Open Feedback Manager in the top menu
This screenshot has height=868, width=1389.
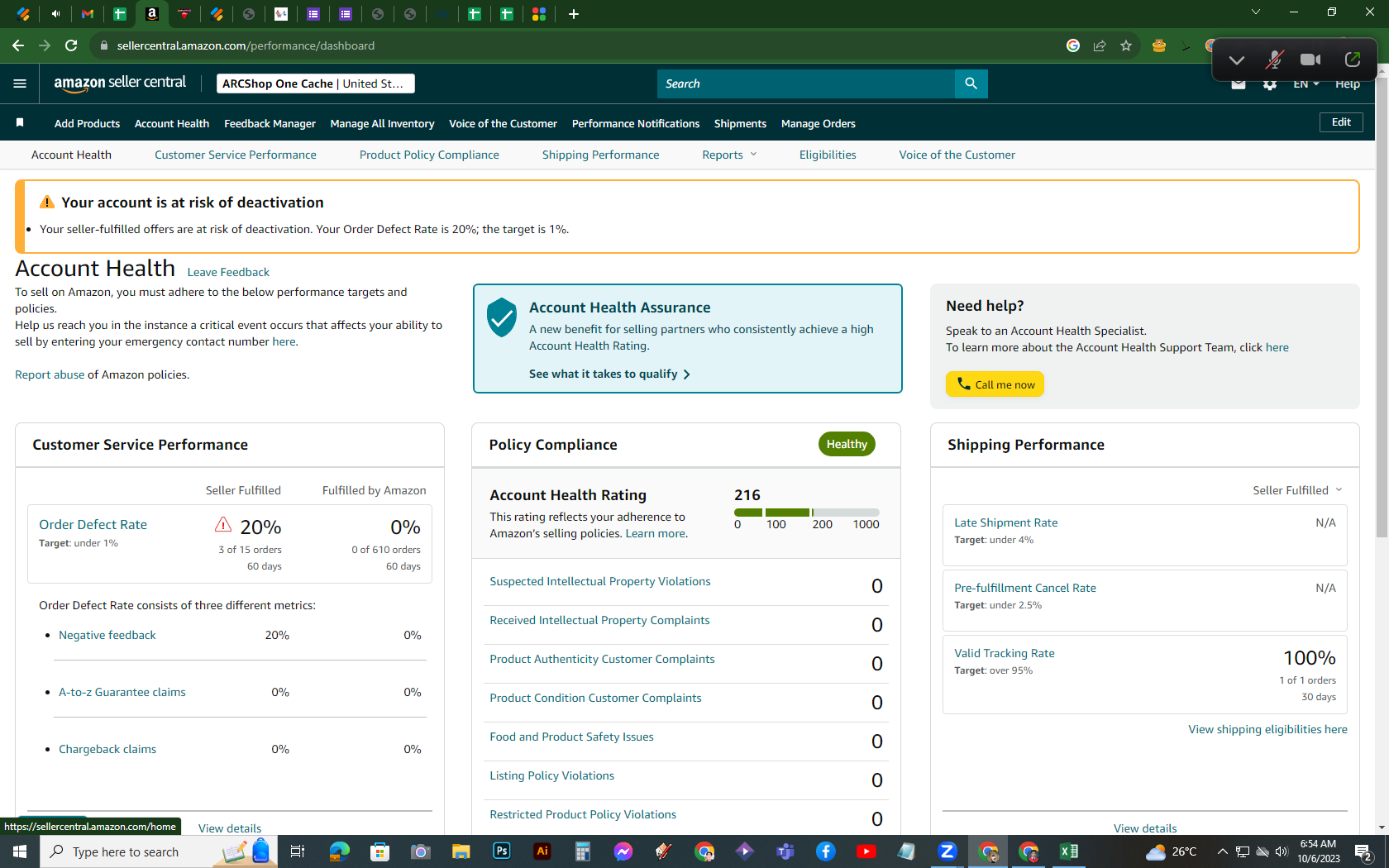[270, 123]
